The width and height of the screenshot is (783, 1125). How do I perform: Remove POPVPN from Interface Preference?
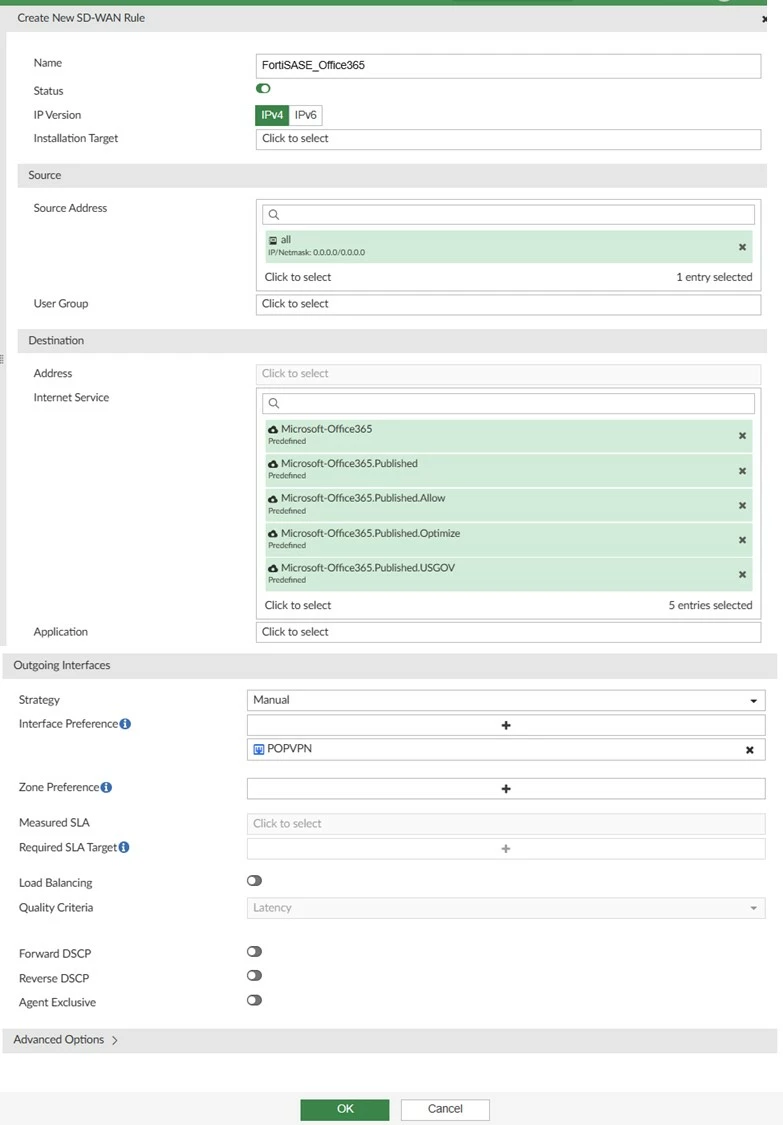[x=749, y=750]
